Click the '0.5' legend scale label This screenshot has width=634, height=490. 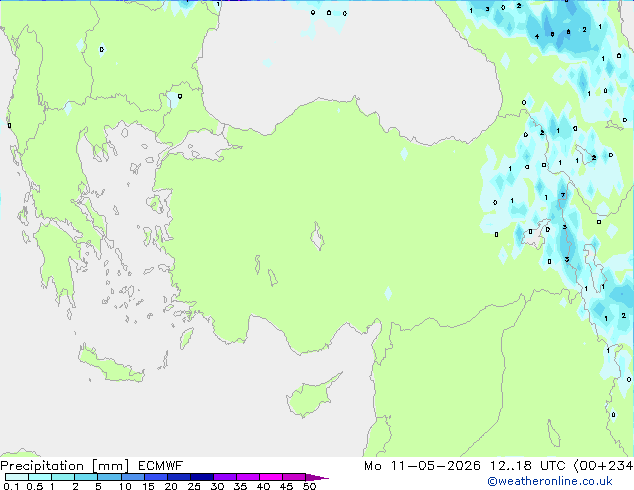[35, 486]
